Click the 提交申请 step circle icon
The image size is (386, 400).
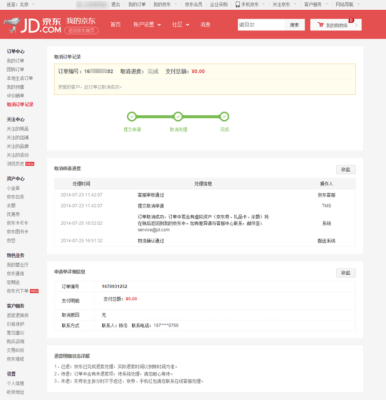pos(132,117)
